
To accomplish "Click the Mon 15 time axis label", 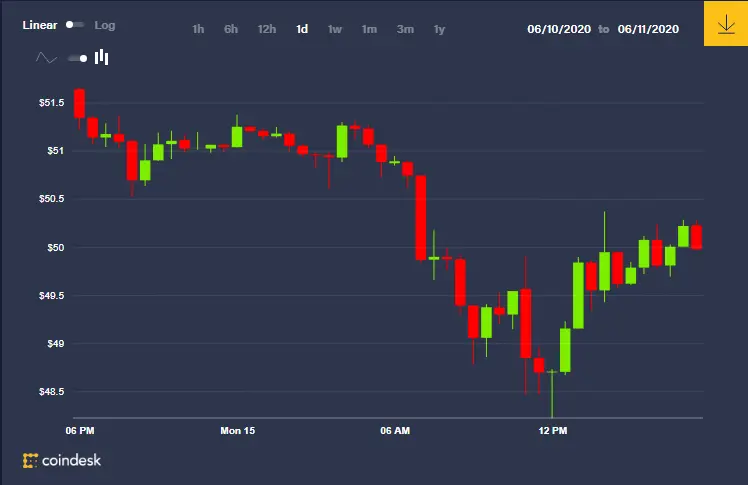I will tap(238, 431).
